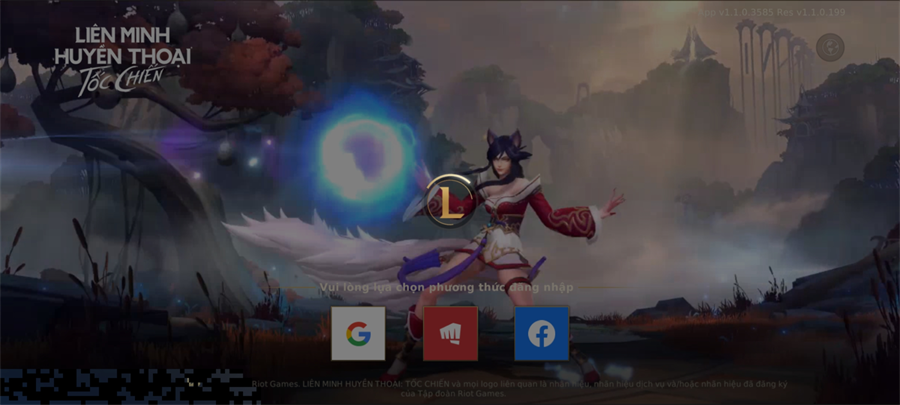This screenshot has width=900, height=405.
Task: Tap the gold L emblem
Action: (451, 201)
